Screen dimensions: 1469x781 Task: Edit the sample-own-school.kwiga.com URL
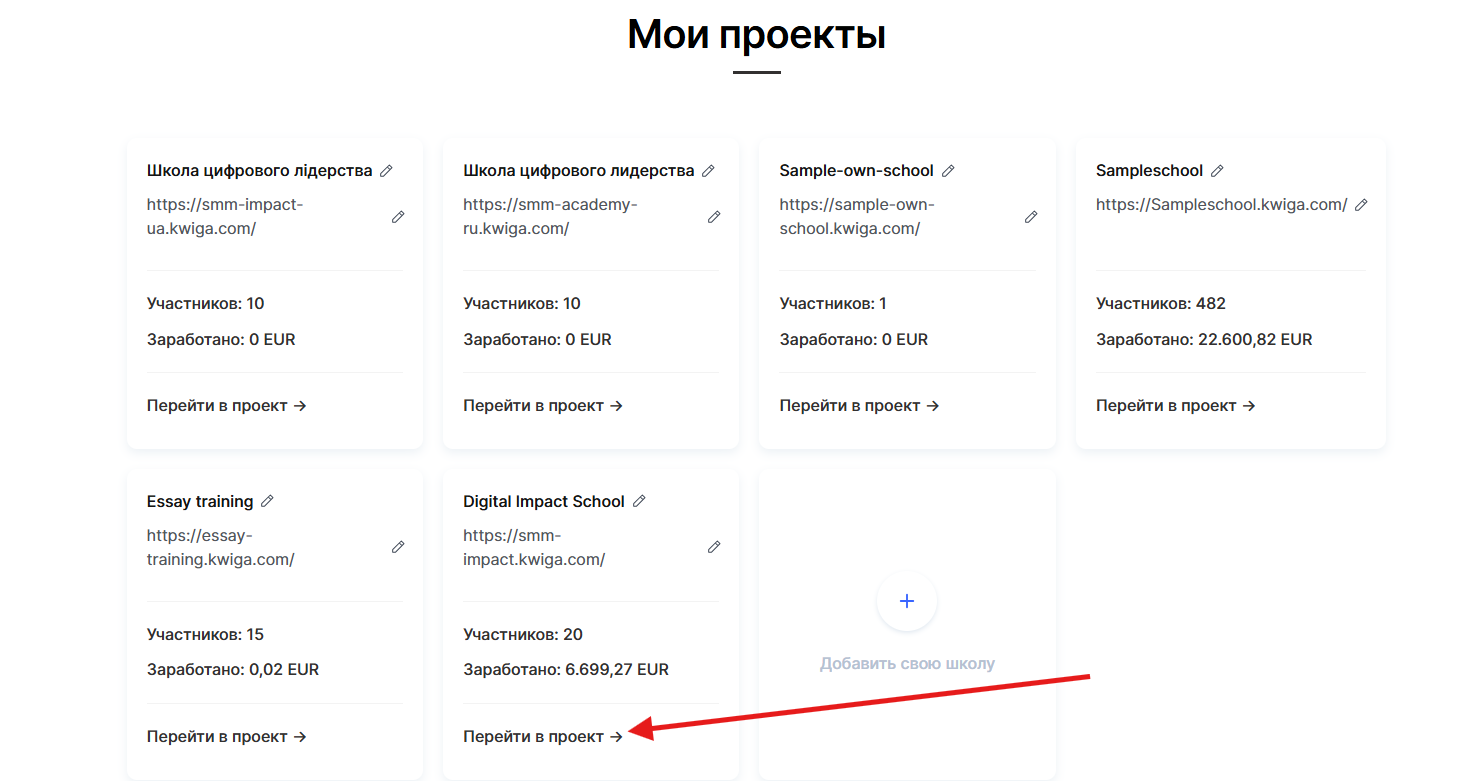point(1031,217)
